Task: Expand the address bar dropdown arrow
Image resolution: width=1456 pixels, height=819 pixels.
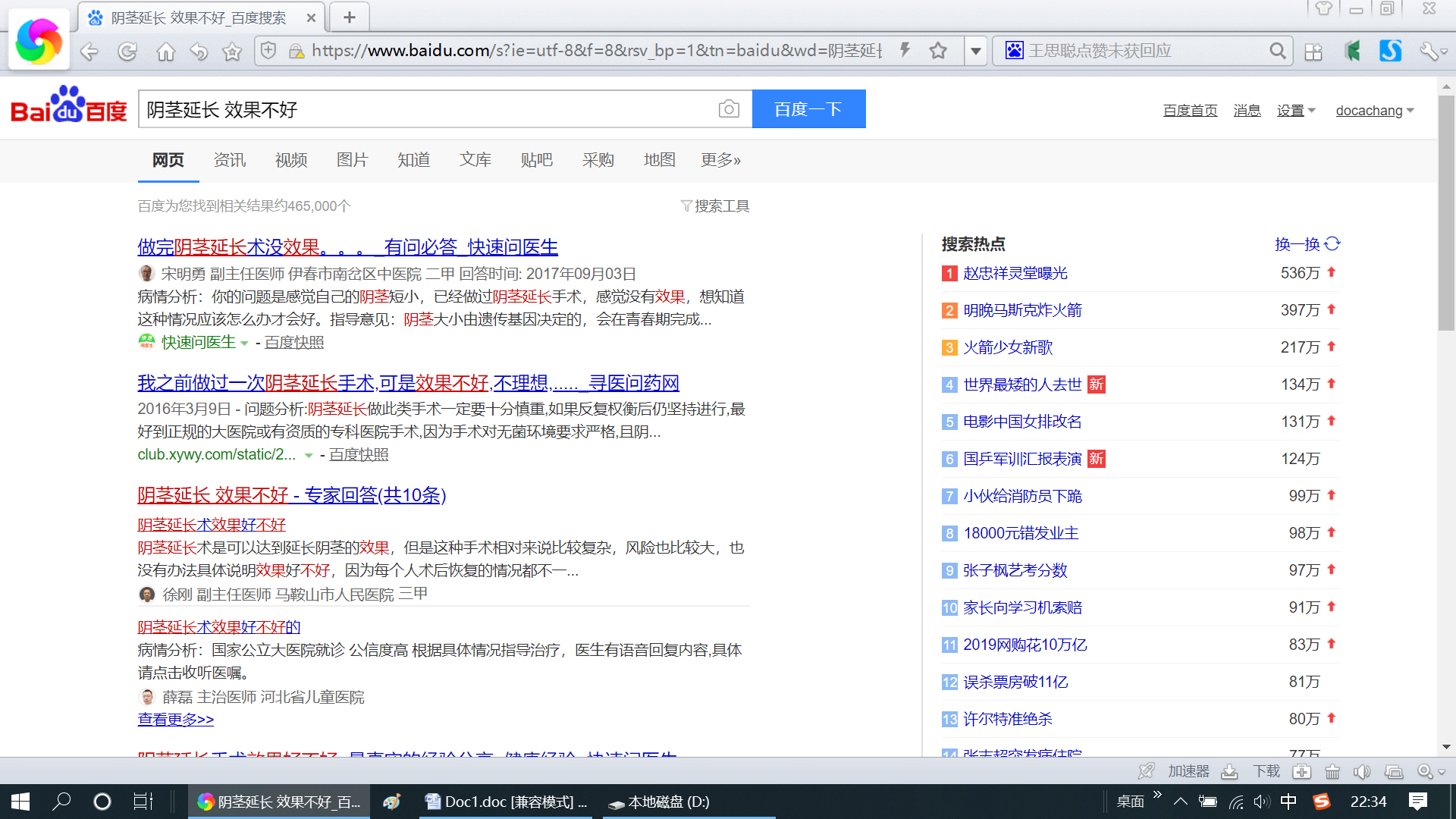Action: pos(976,51)
